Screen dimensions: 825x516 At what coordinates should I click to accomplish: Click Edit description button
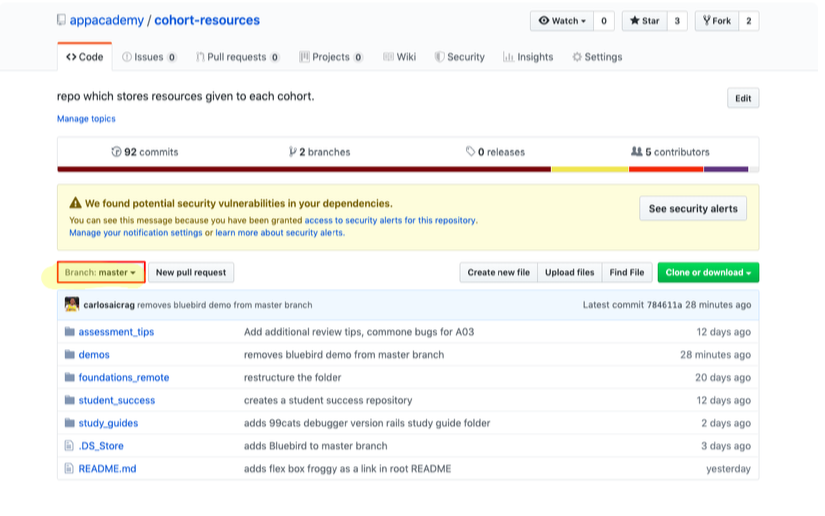tap(743, 98)
